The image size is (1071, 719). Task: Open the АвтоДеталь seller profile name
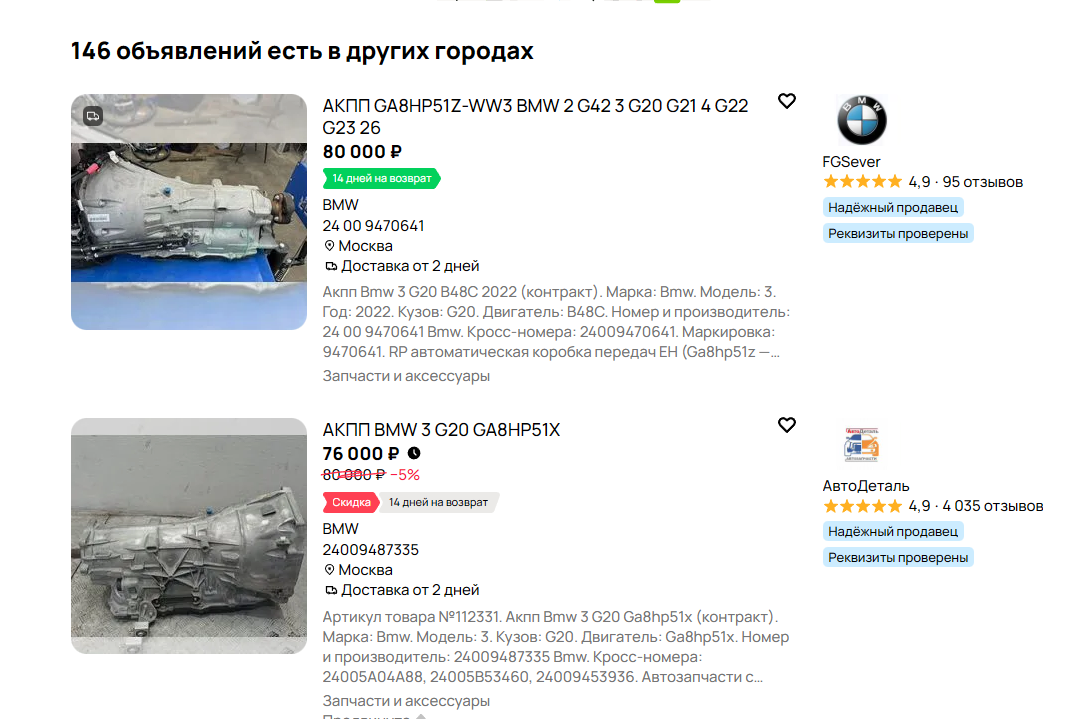865,486
